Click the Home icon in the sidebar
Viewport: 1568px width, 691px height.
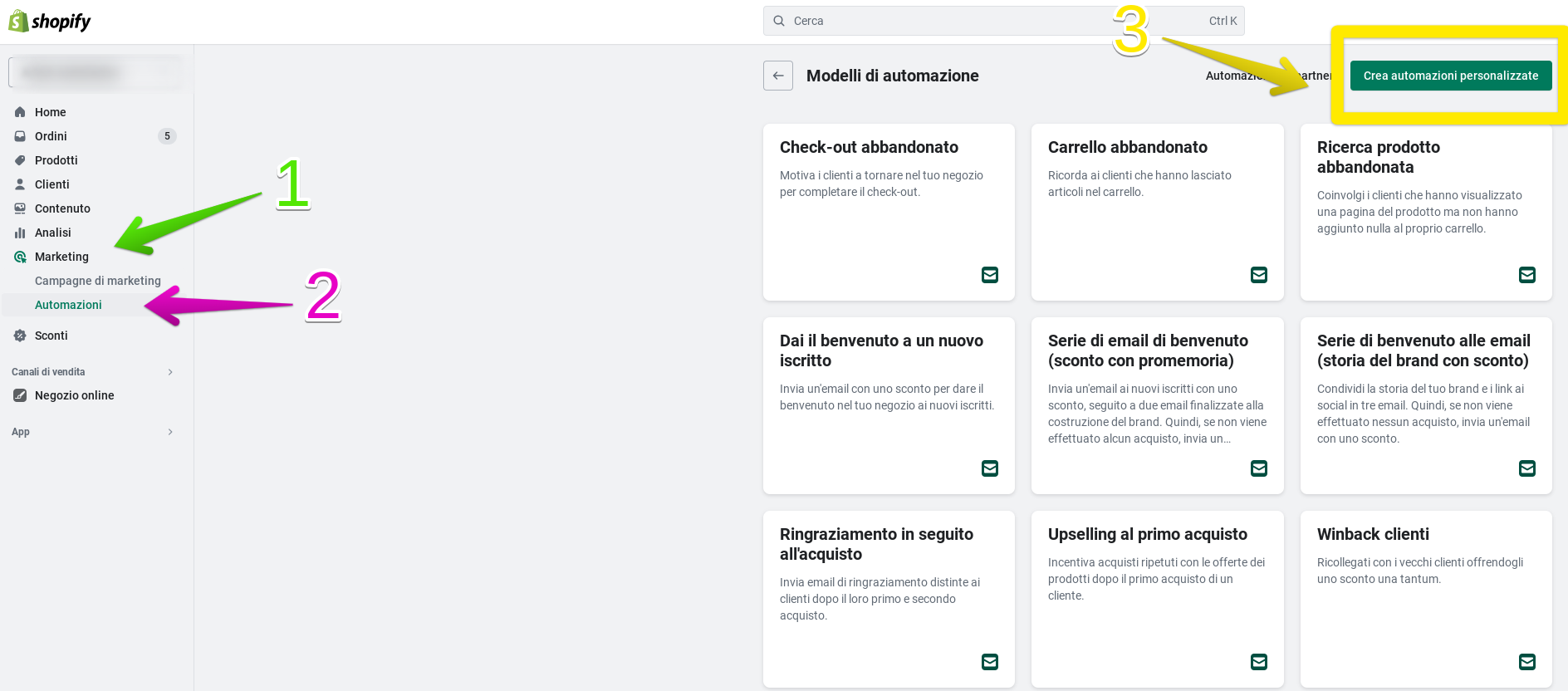click(x=20, y=112)
